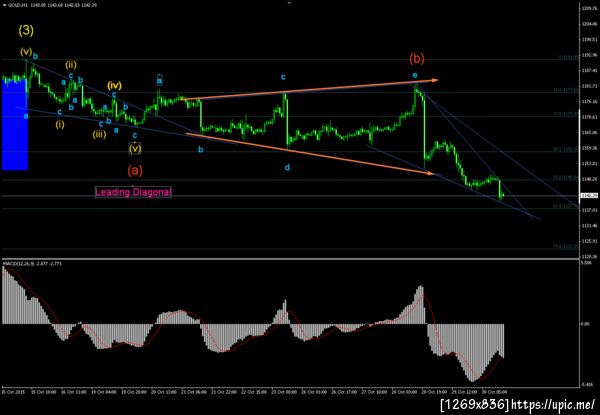
Task: Click the '20 Oct 13:00' time axis label
Action: point(162,392)
